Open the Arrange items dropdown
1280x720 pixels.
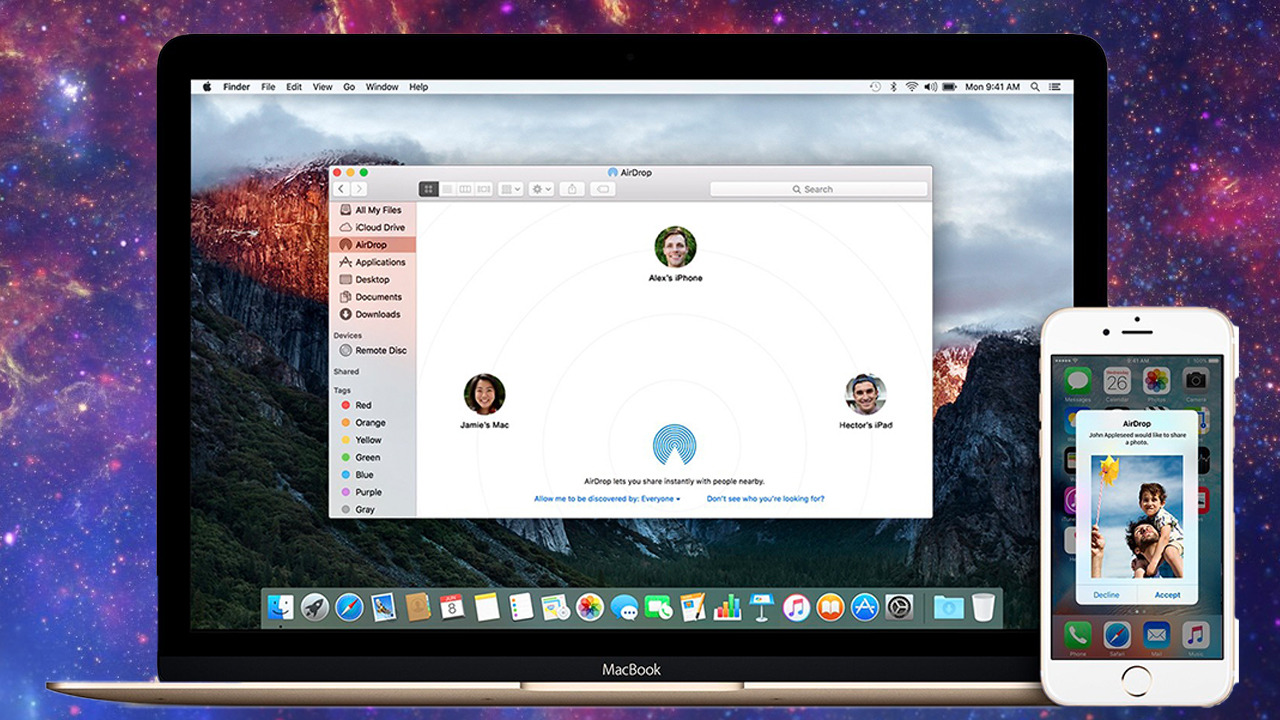click(x=510, y=189)
